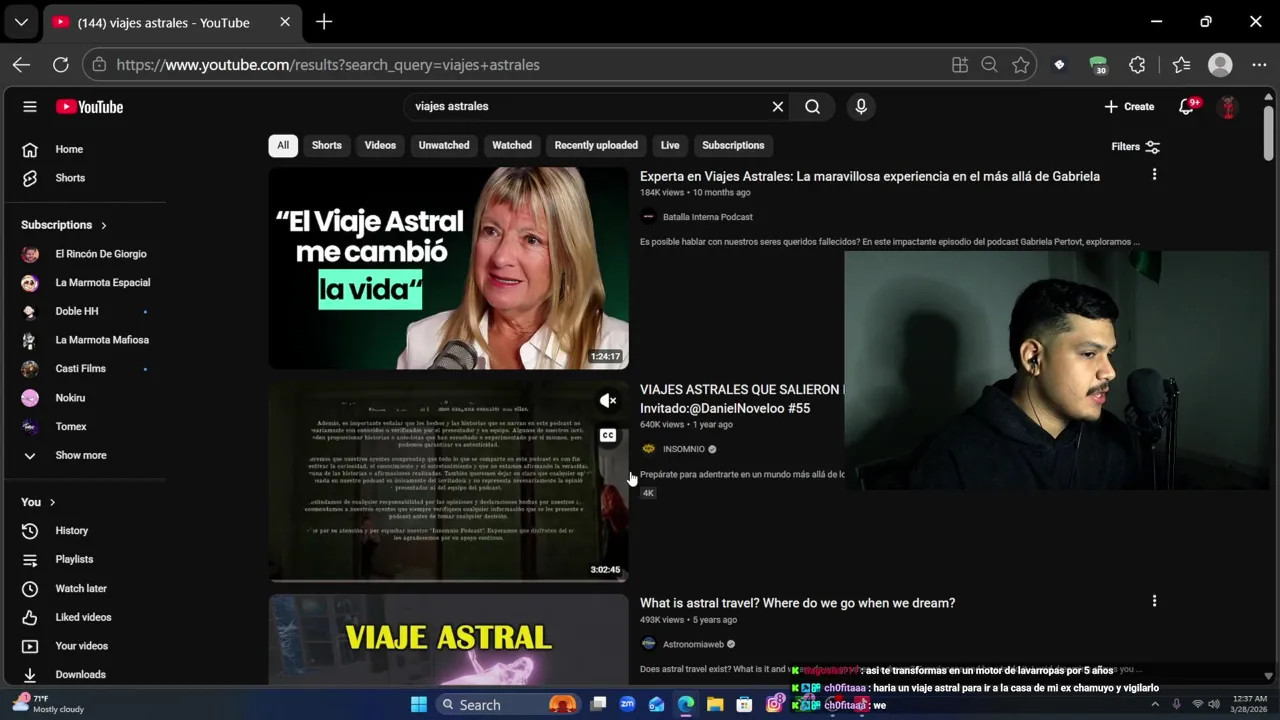Filter results by Live
Viewport: 1280px width, 720px height.
[x=670, y=145]
